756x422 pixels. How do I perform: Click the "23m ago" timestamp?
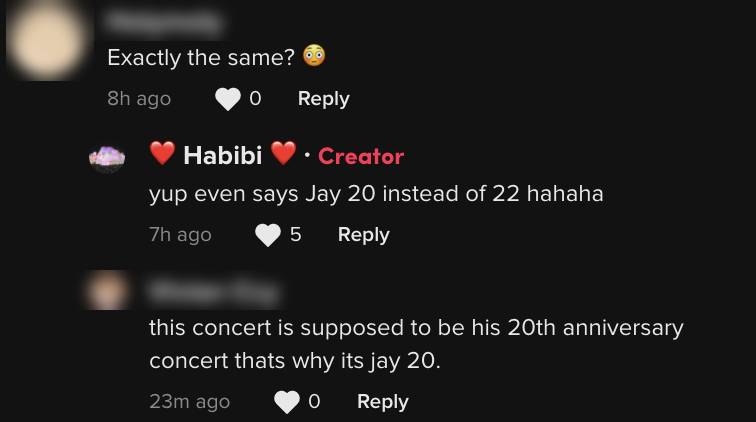click(189, 402)
